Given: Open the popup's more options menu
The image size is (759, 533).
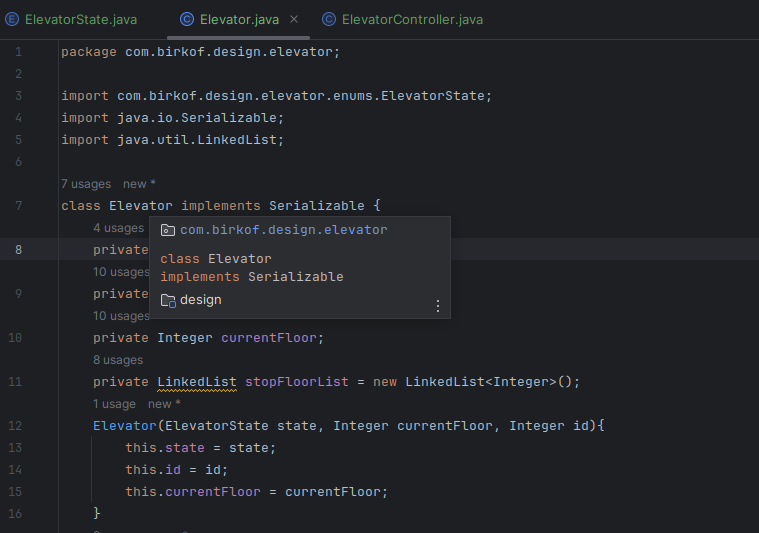Looking at the screenshot, I should point(438,306).
